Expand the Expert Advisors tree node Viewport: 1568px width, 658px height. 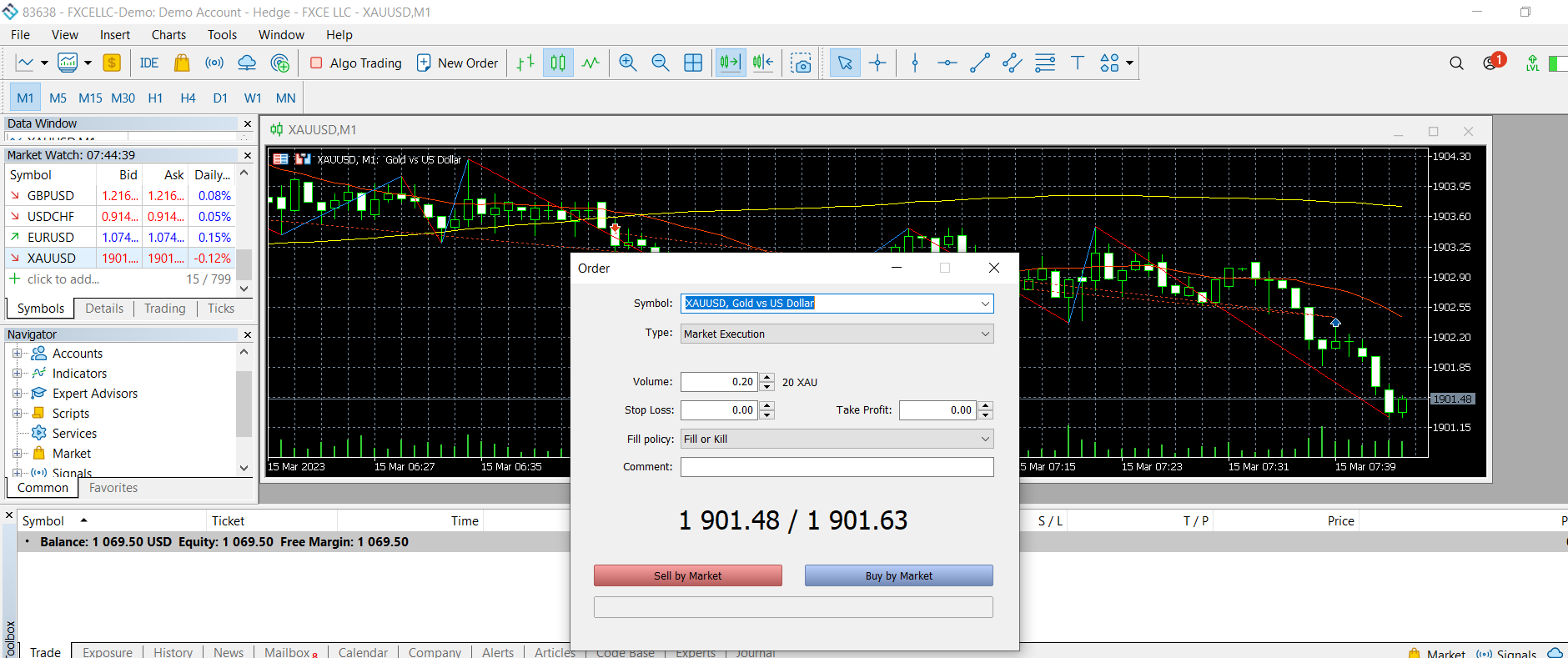(17, 394)
